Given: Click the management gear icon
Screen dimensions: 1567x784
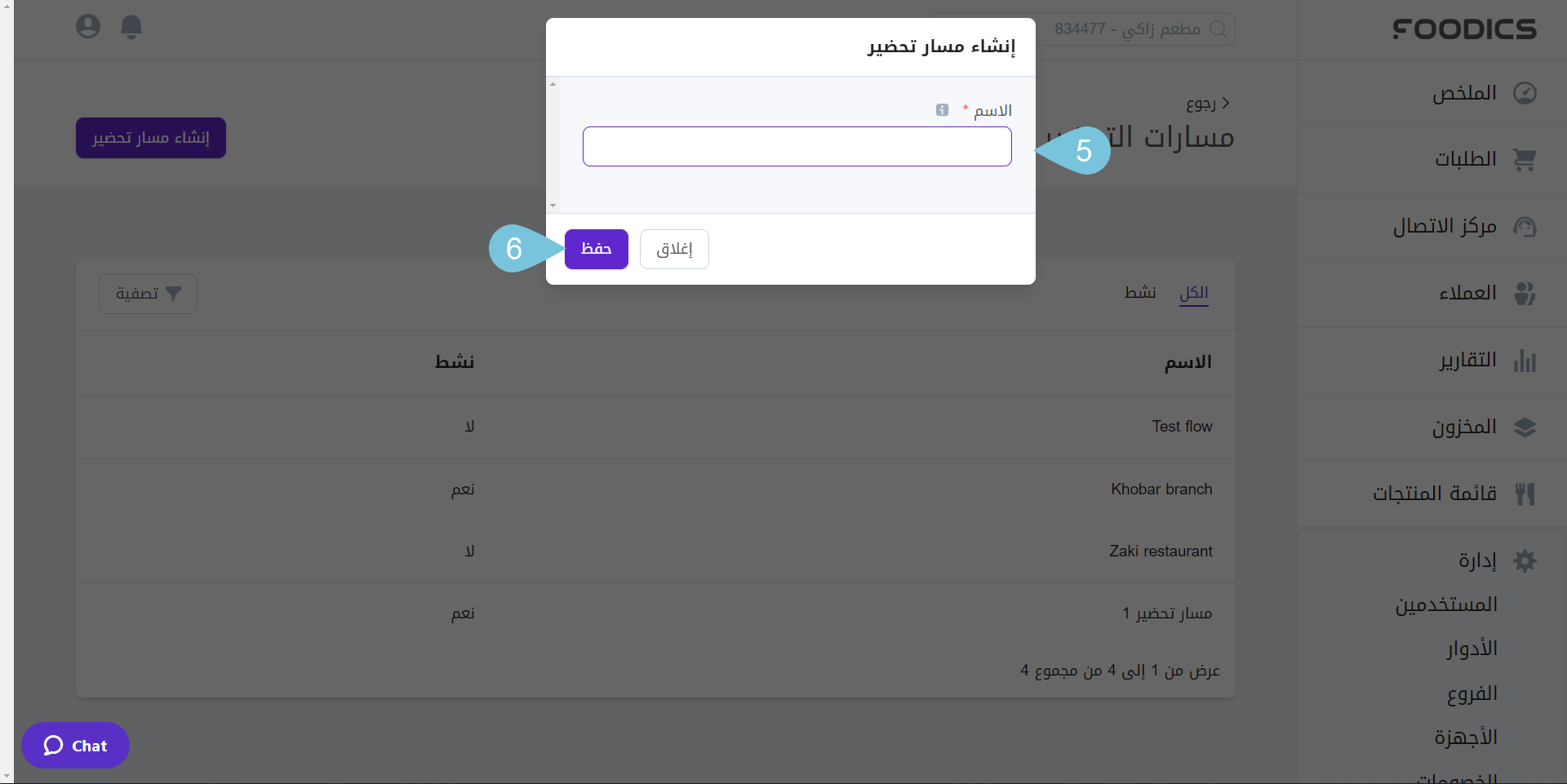Looking at the screenshot, I should (x=1525, y=560).
